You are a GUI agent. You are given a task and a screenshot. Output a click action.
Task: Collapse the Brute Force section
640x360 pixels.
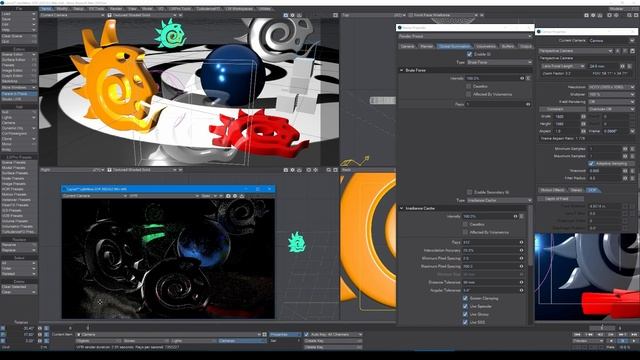pos(402,70)
